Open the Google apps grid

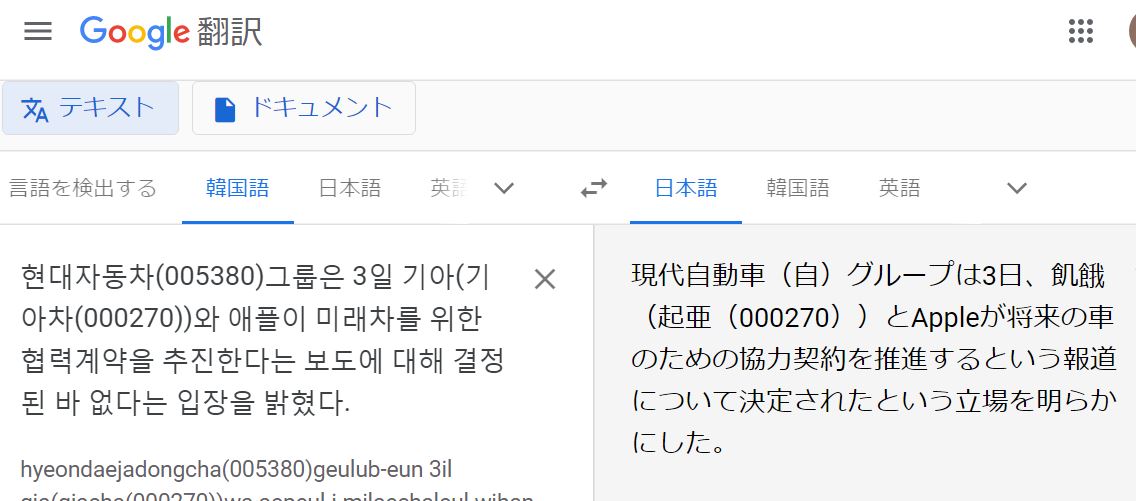pos(1081,31)
